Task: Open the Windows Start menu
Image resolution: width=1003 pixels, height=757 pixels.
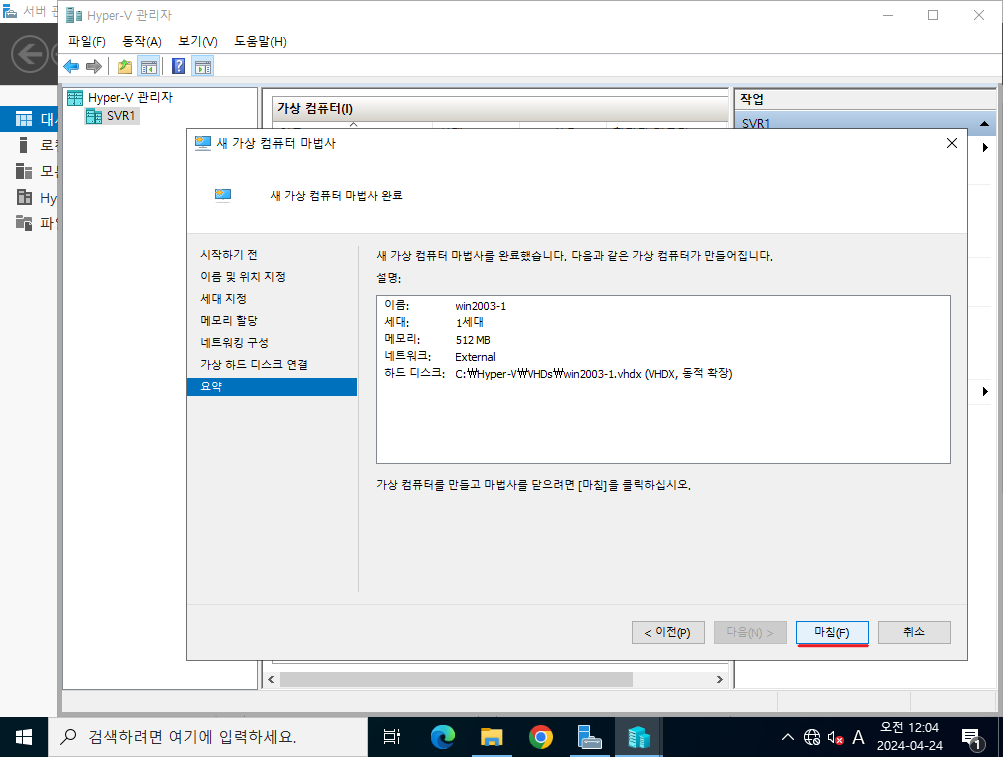Action: point(24,737)
